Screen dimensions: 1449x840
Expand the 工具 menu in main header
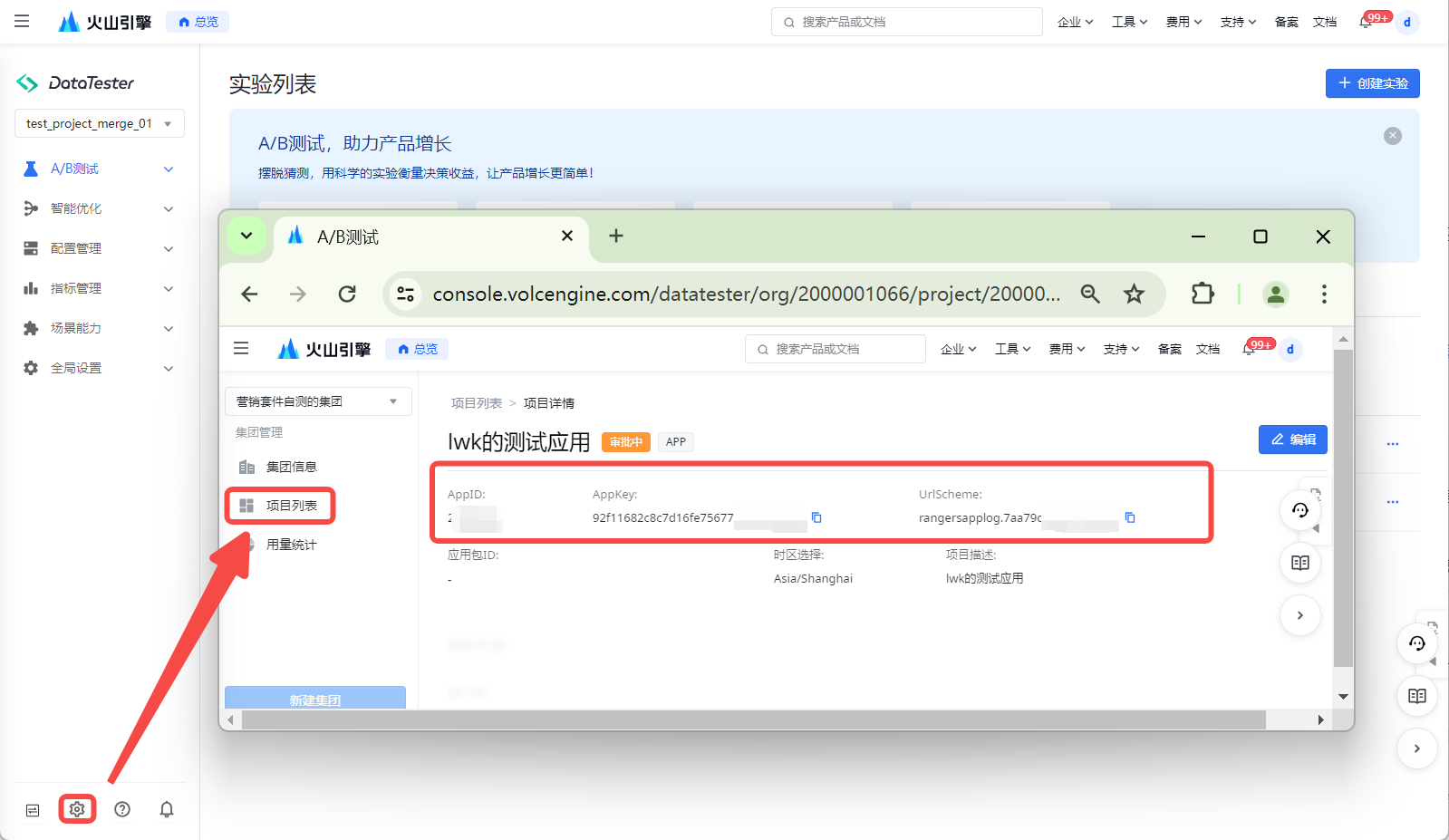1129,22
